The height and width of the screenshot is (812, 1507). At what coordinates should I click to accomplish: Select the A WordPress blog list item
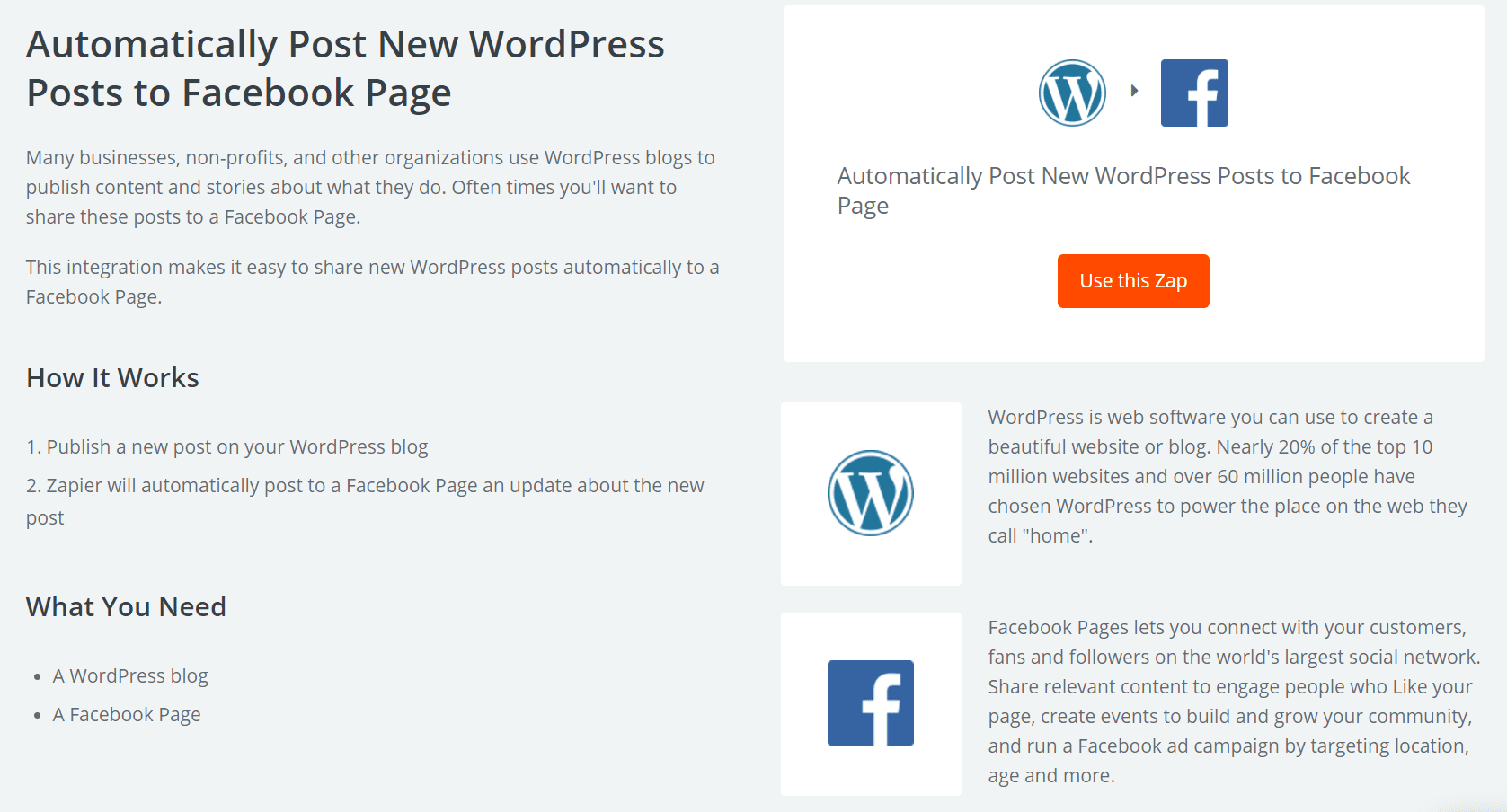(x=130, y=675)
